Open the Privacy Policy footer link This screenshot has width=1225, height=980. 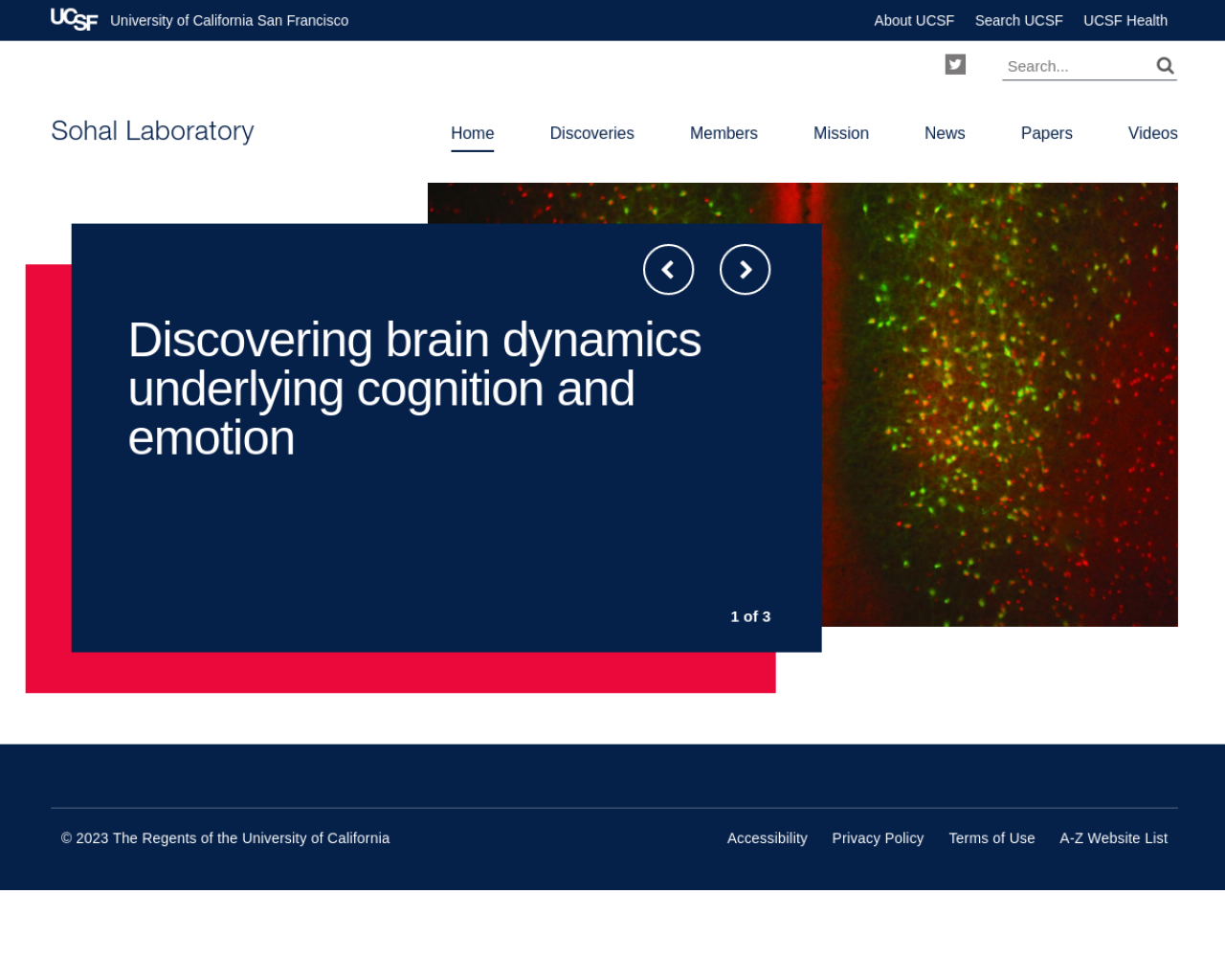878,838
